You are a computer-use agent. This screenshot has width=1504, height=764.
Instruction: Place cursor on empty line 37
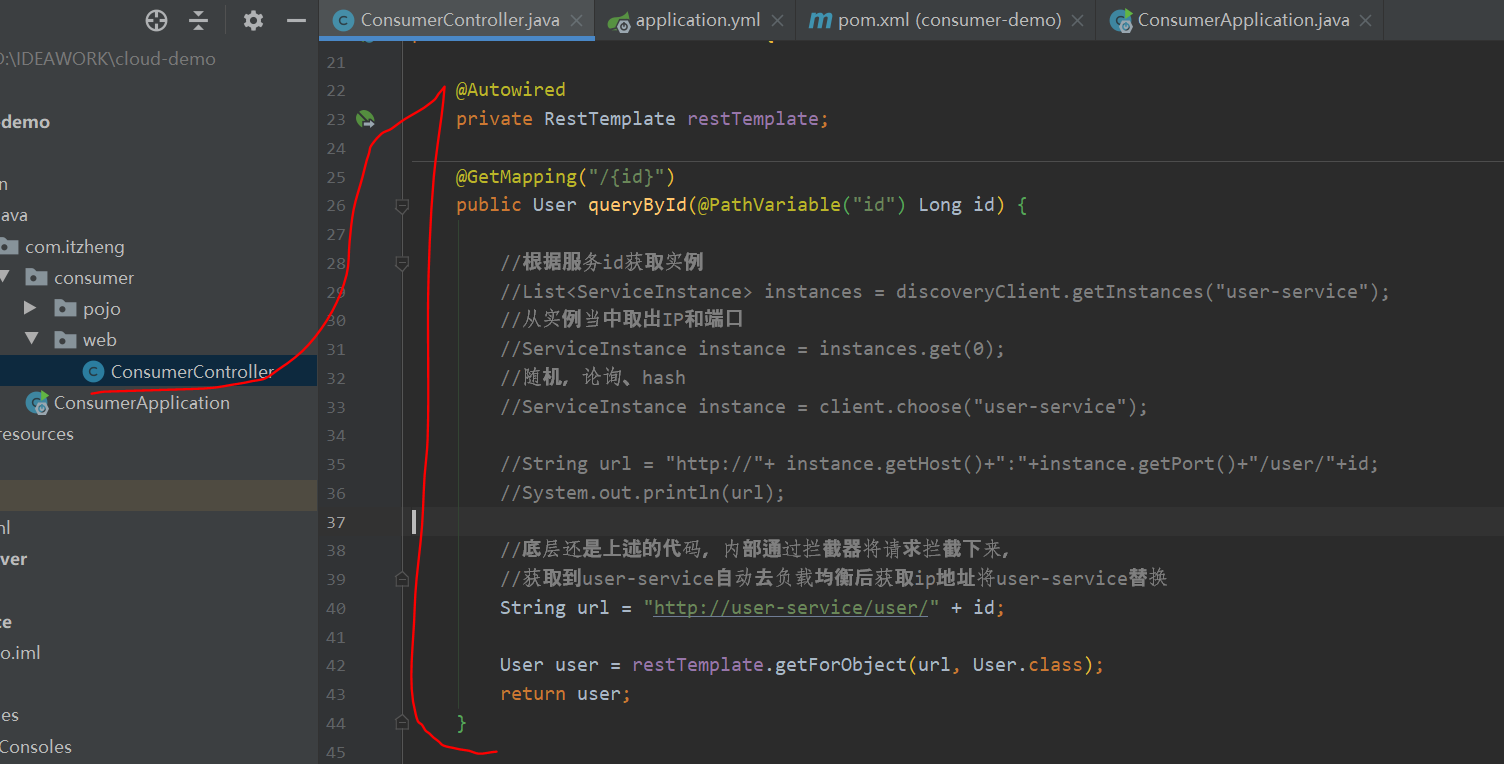tap(959, 522)
